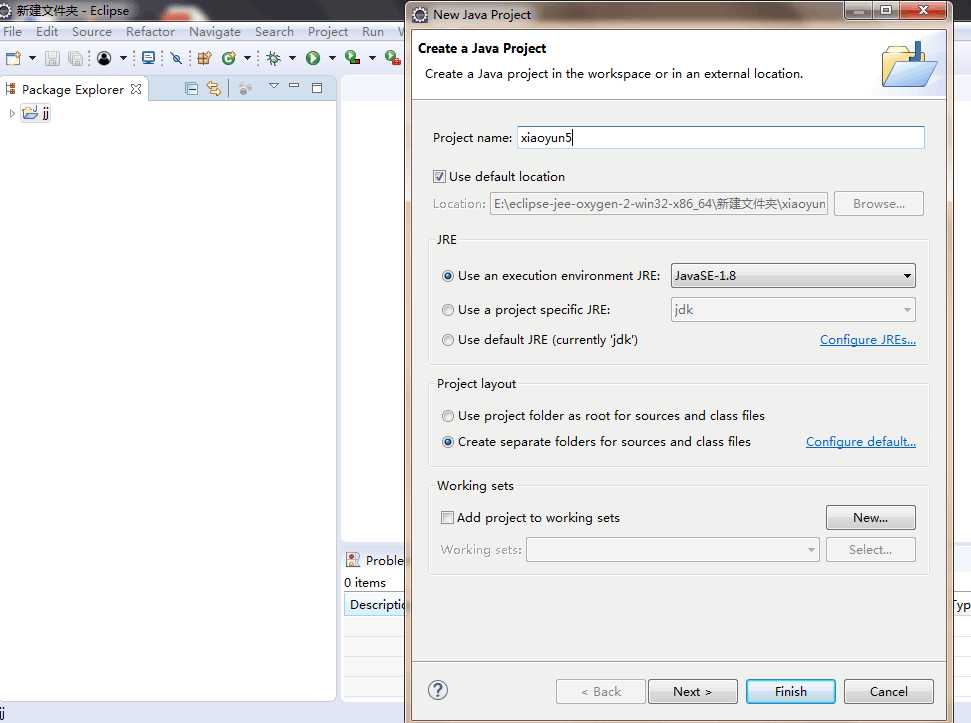Viewport: 971px width, 723px height.
Task: Click the help question mark icon in dialog
Action: pos(438,690)
